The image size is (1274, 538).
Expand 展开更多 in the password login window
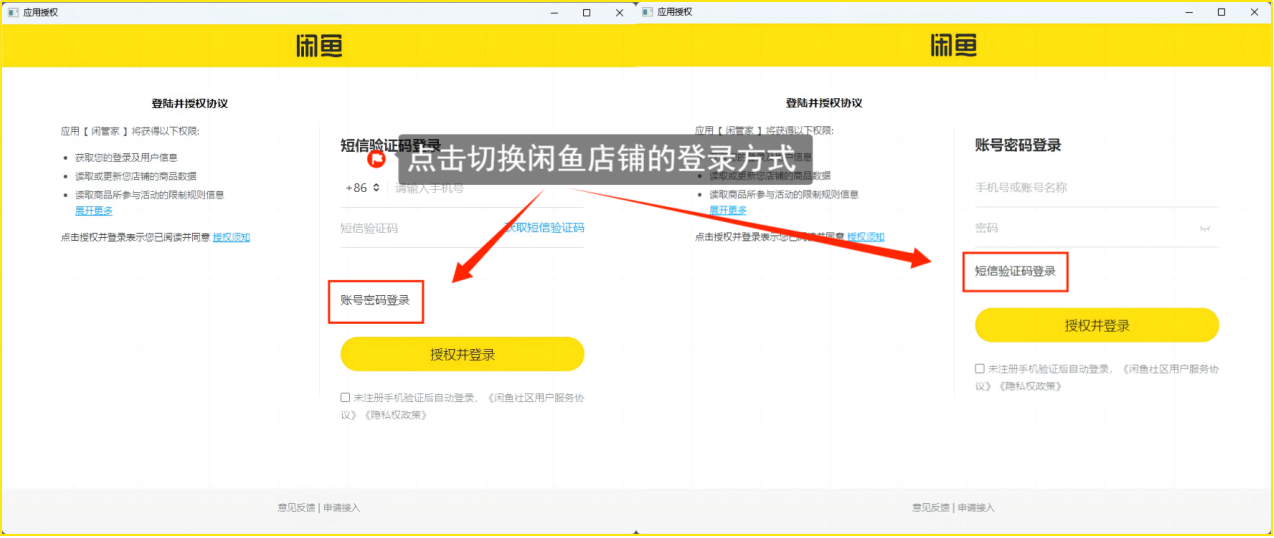[728, 210]
